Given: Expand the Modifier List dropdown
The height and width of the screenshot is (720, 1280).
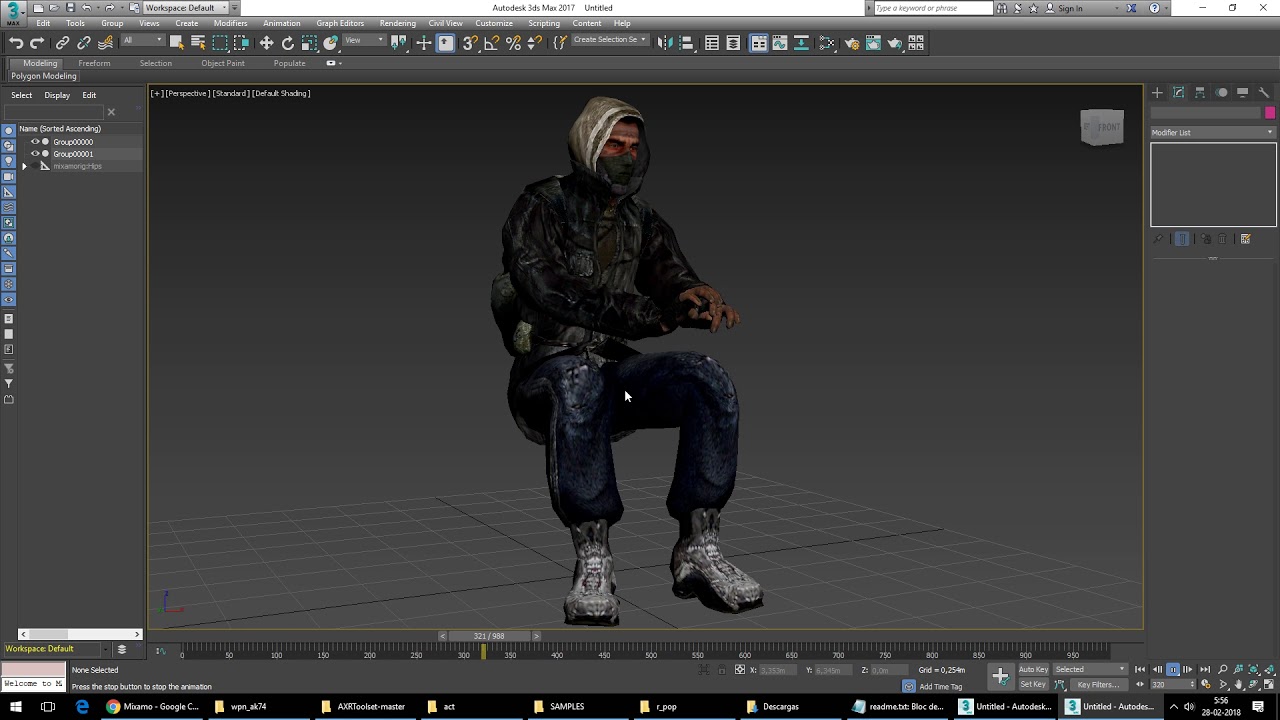Looking at the screenshot, I should [1213, 132].
